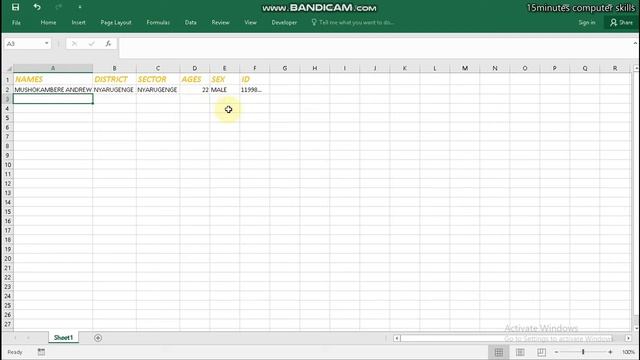Click the Share button
640x360 pixels.
click(x=621, y=22)
